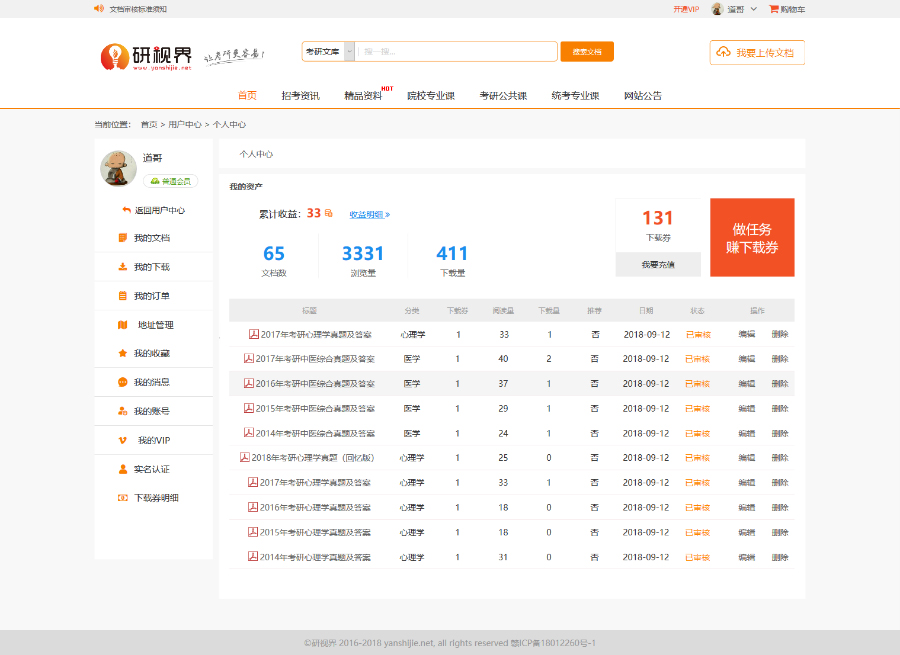
Task: Click inside the search text input field
Action: pyautogui.click(x=455, y=51)
